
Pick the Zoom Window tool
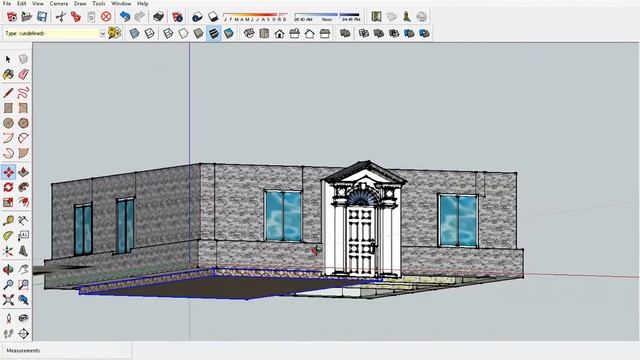click(23, 284)
